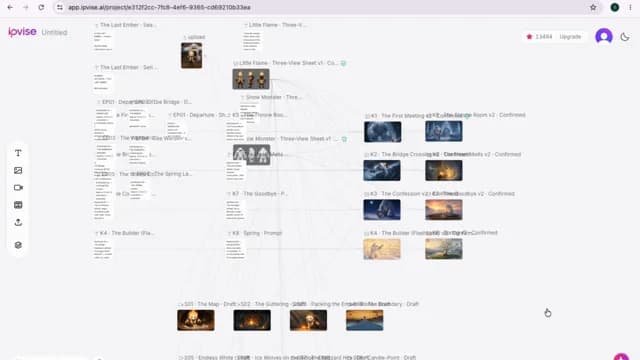Click the browser profile circle icon

coord(615,7)
